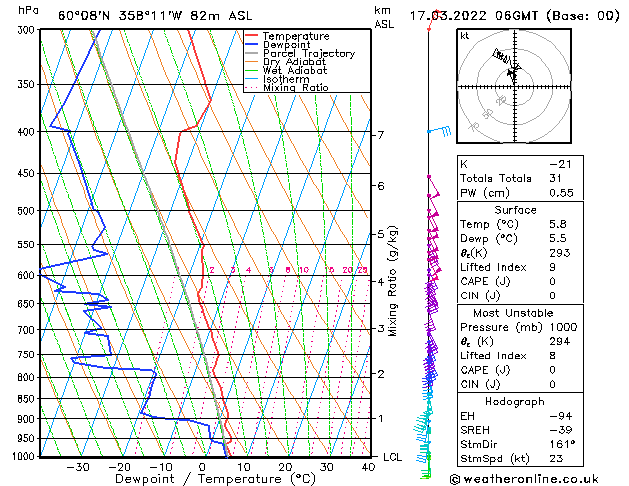Click the Dewpoint legend label
The image size is (629, 486).
tap(286, 45)
